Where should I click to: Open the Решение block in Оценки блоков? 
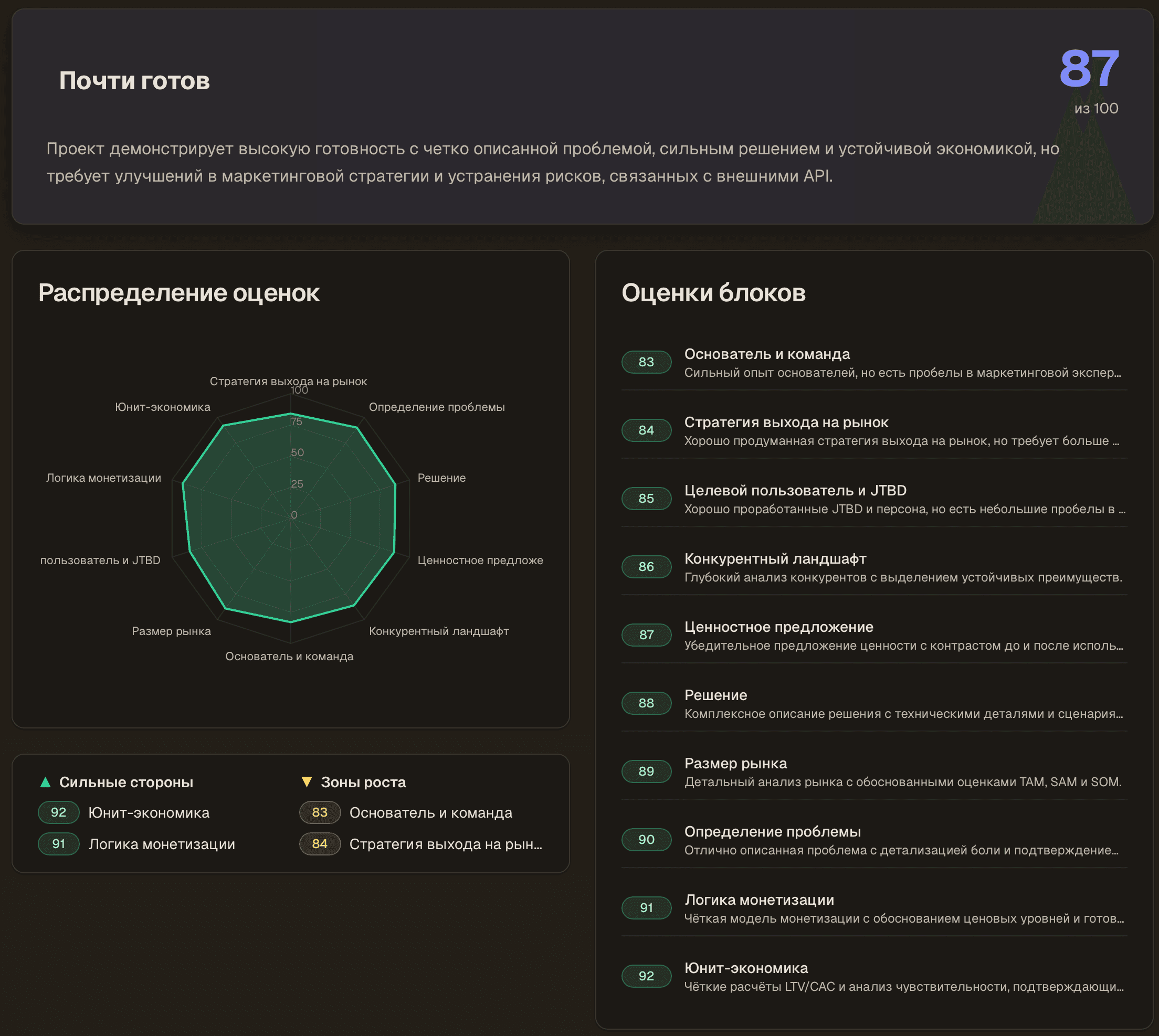(715, 695)
